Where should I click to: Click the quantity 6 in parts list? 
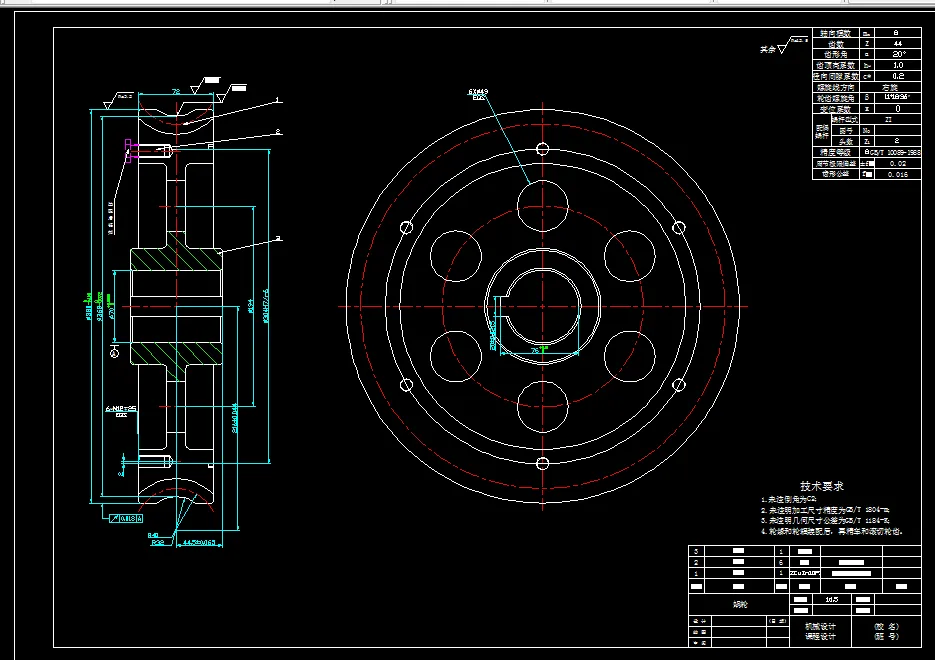pyautogui.click(x=781, y=562)
